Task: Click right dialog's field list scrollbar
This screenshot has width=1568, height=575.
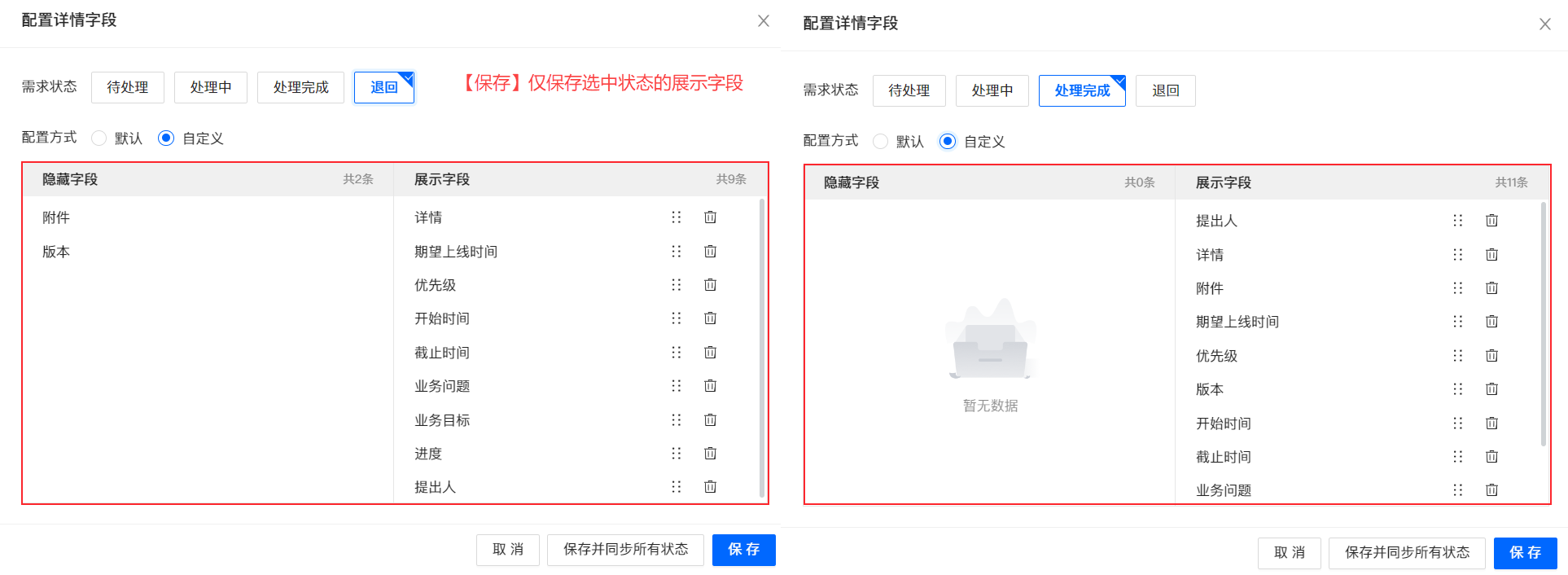Action: tap(1544, 324)
